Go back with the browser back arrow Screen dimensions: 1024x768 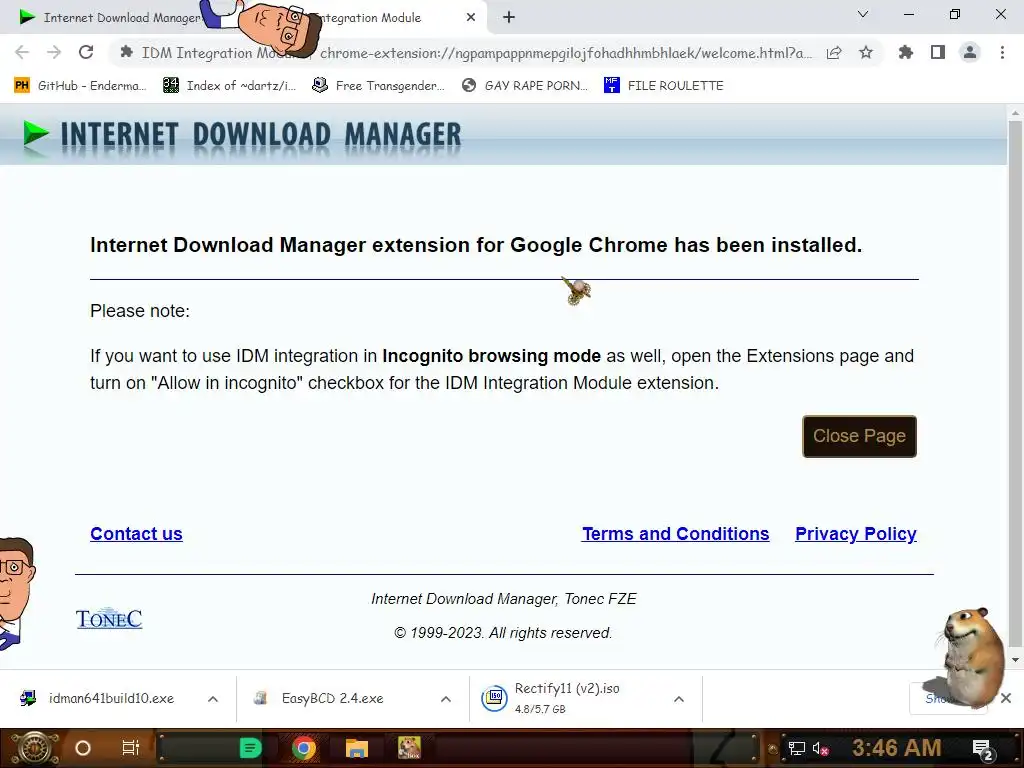click(x=22, y=52)
